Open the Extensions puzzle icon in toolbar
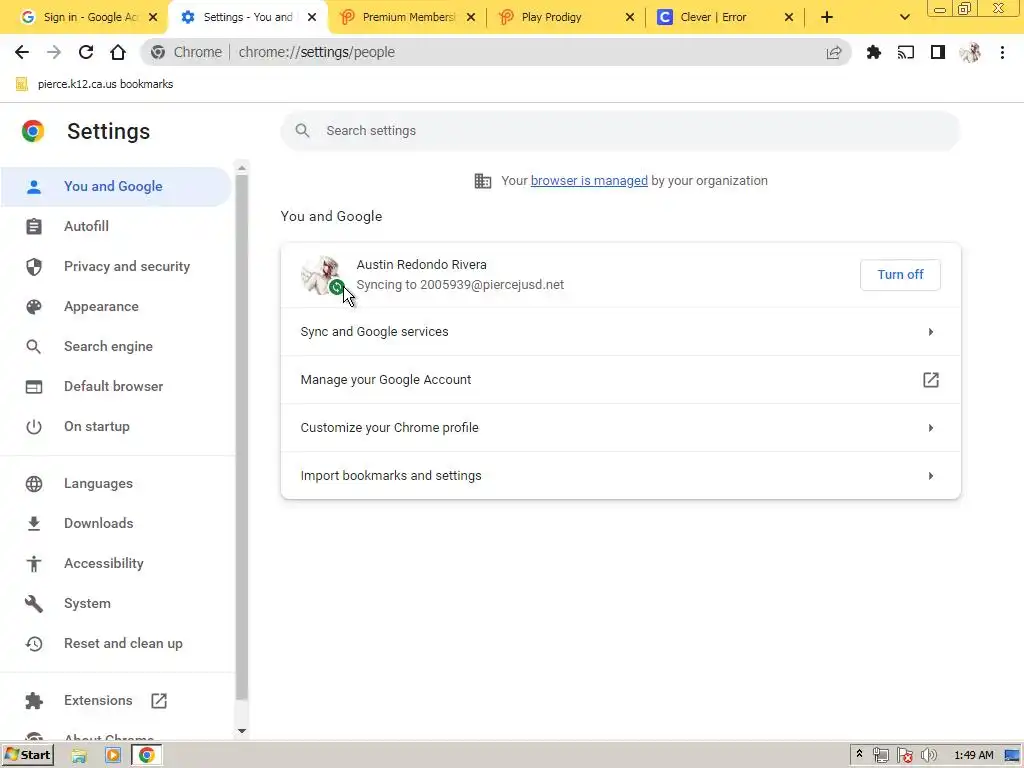The image size is (1024, 768). [x=874, y=52]
